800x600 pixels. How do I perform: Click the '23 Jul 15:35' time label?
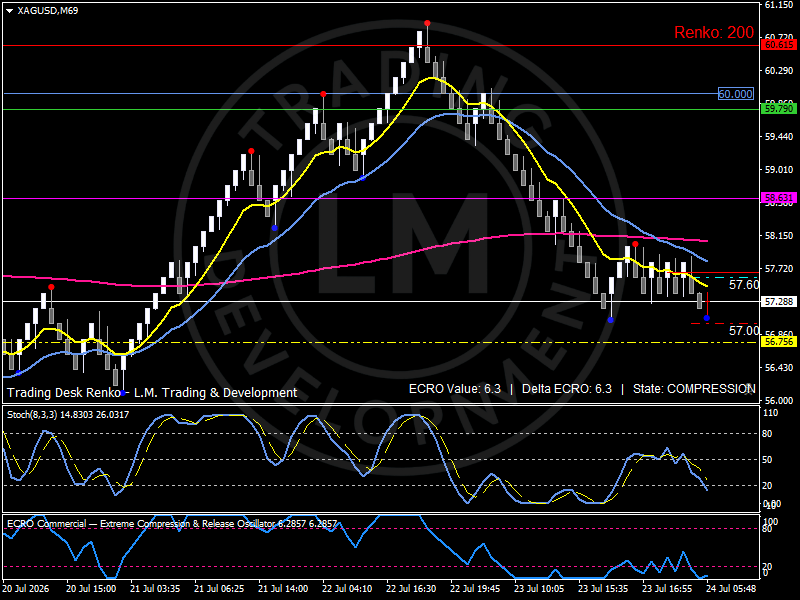(603, 588)
